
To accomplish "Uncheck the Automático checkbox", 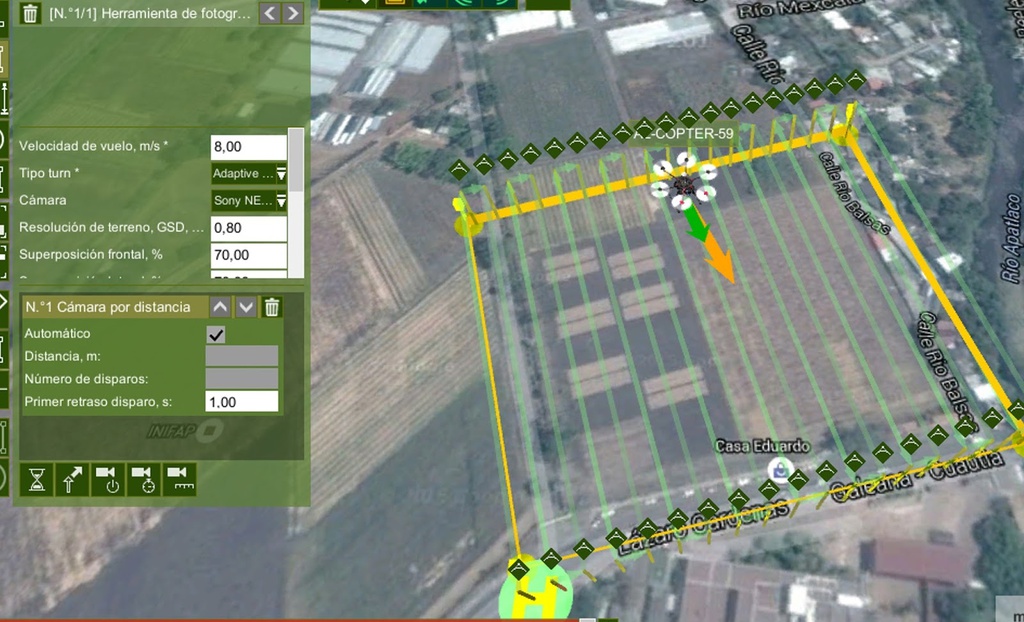I will (216, 335).
